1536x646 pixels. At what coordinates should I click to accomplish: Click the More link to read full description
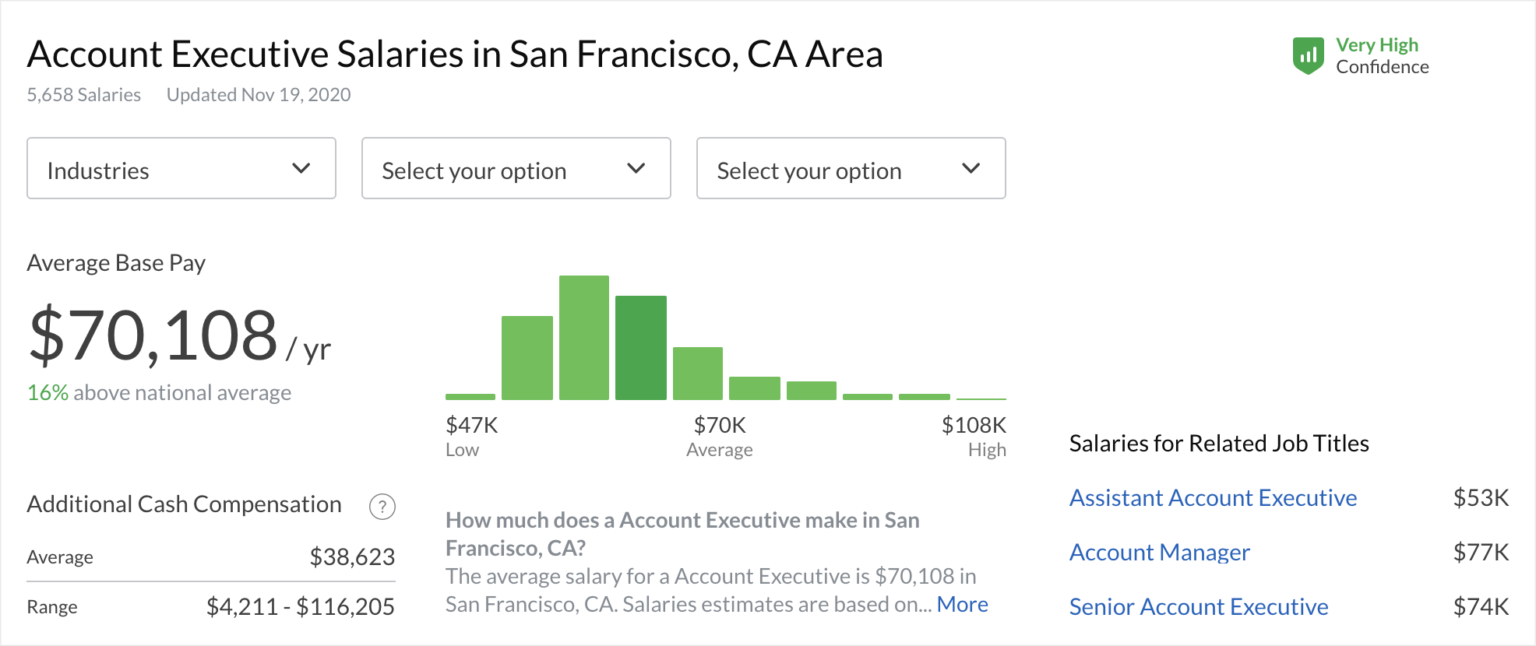(x=962, y=604)
